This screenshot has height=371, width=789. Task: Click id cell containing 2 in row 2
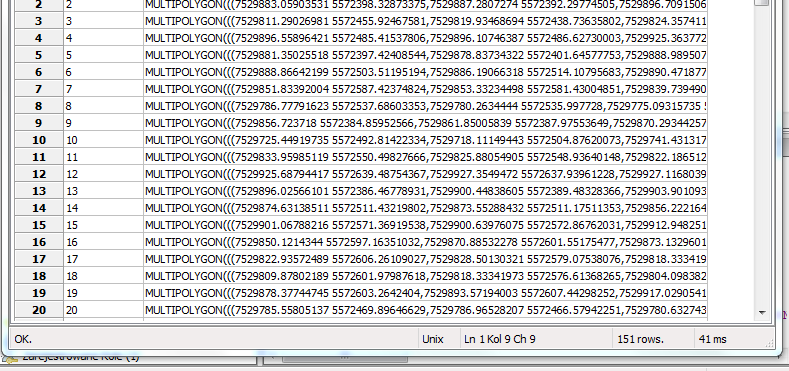(x=104, y=5)
